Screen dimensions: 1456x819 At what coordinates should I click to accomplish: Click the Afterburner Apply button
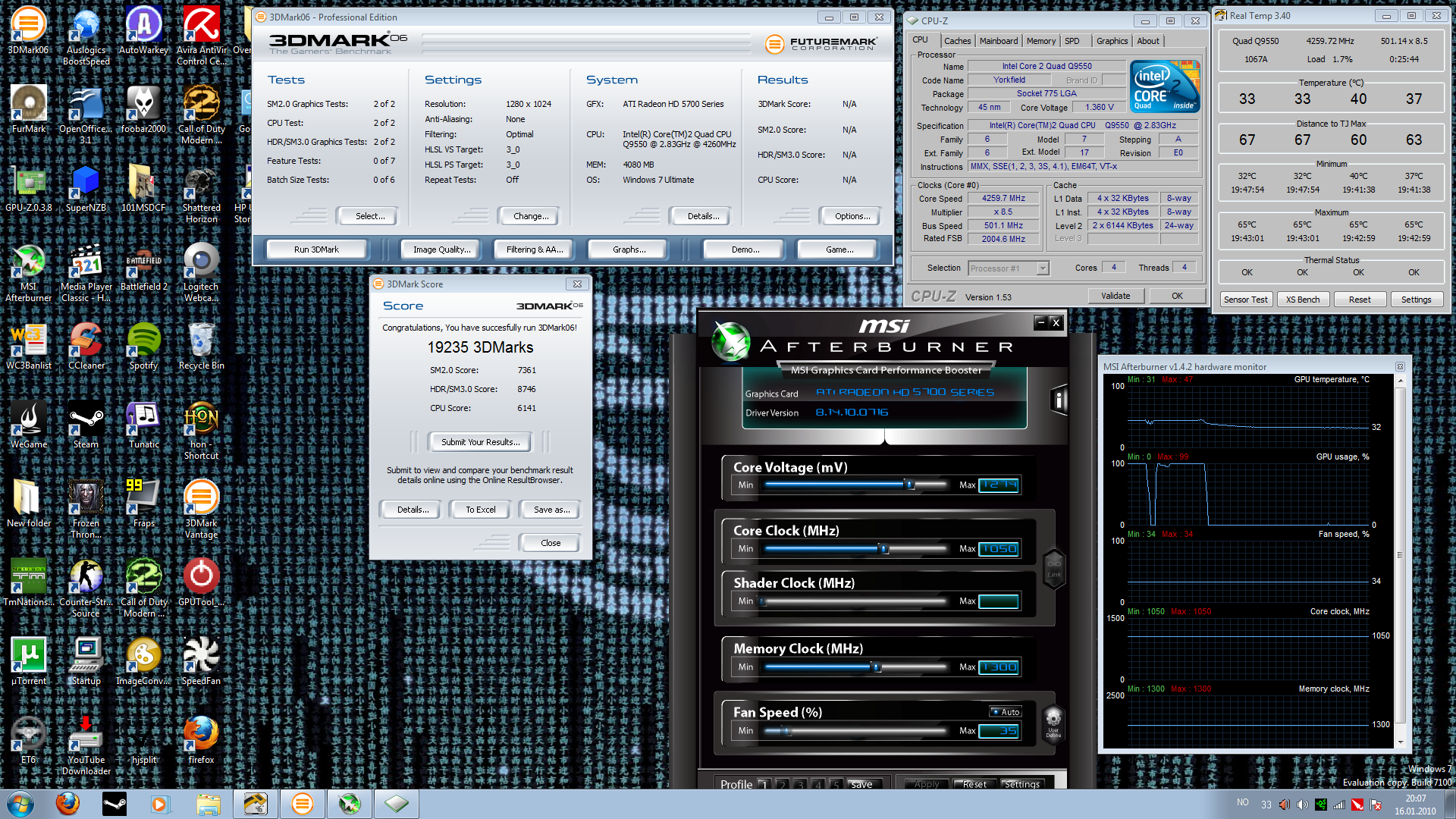[926, 784]
